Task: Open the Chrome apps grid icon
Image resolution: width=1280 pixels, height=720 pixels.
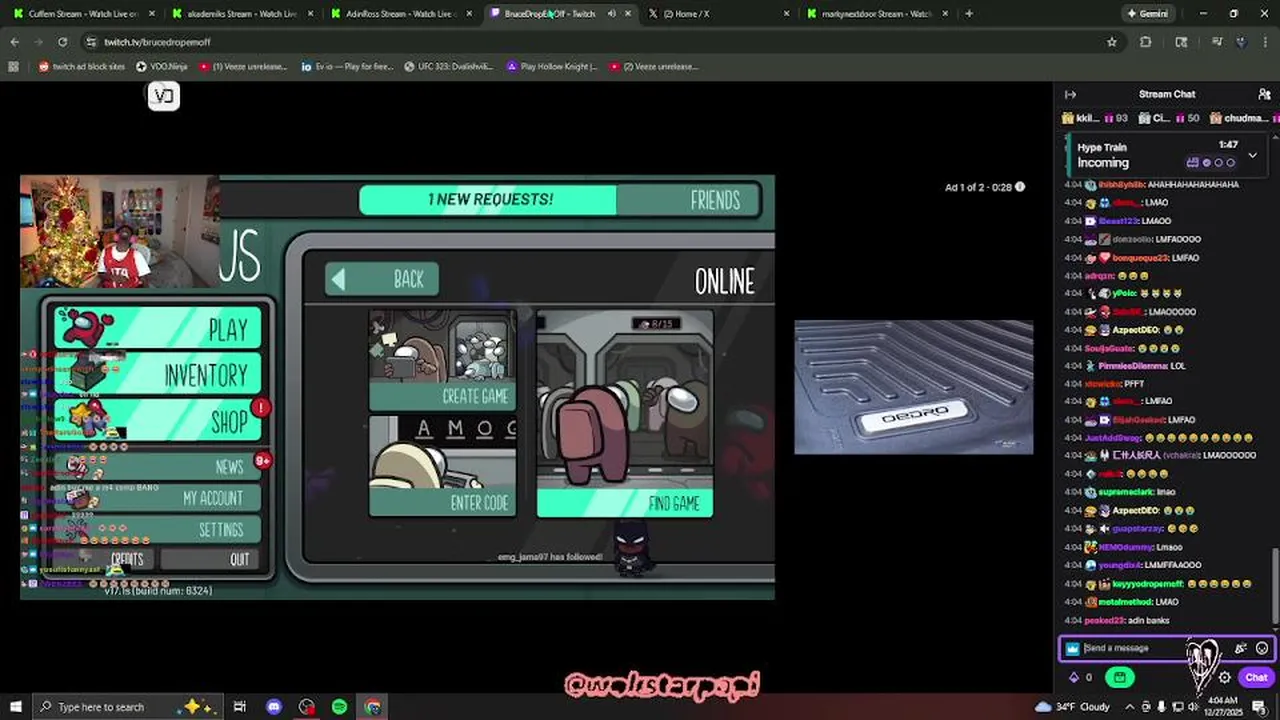Action: tap(13, 66)
